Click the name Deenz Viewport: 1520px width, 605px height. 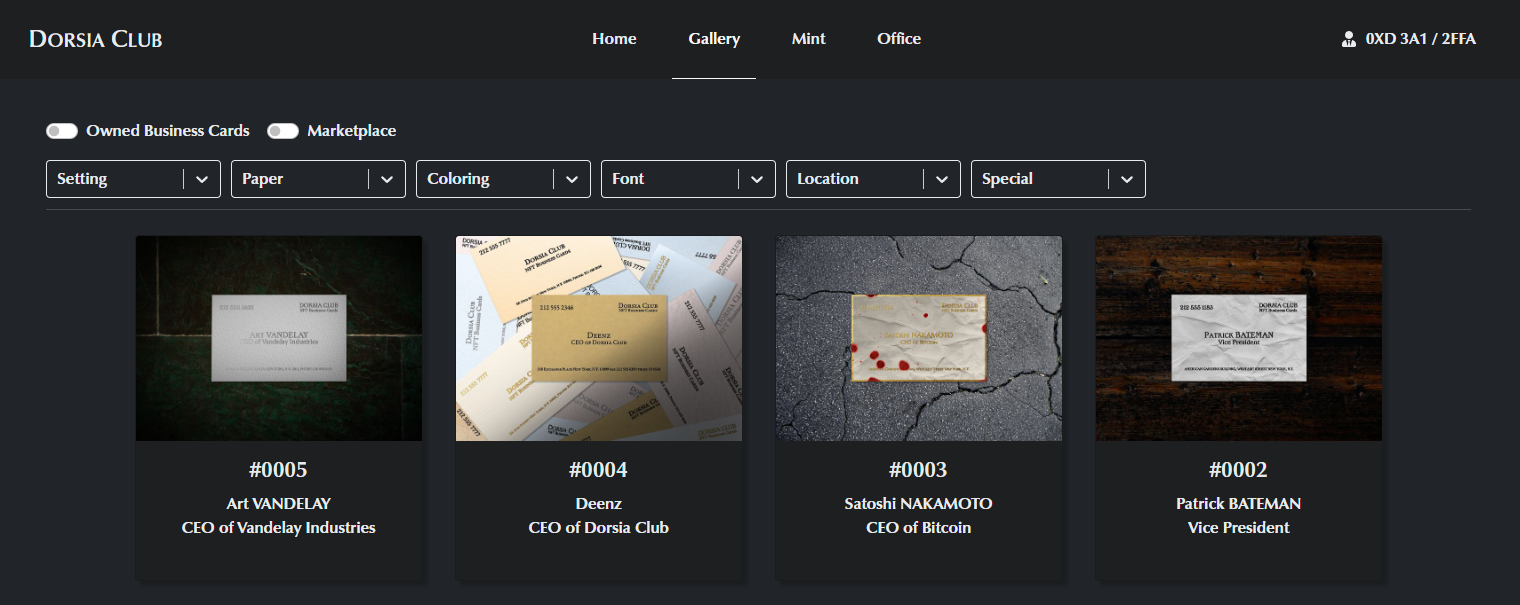coord(599,503)
